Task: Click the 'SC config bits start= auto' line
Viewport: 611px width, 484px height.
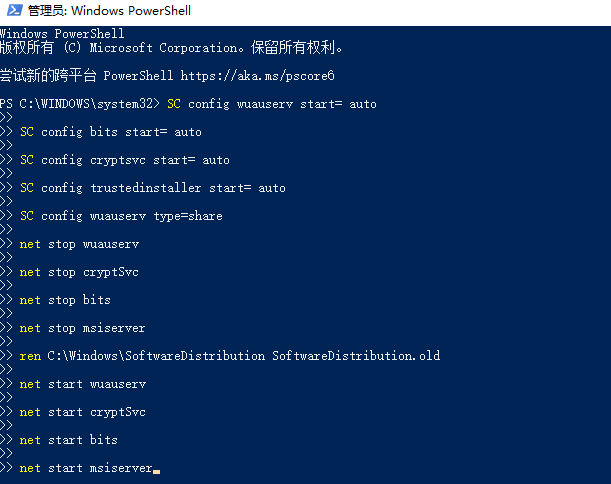Action: coord(110,132)
